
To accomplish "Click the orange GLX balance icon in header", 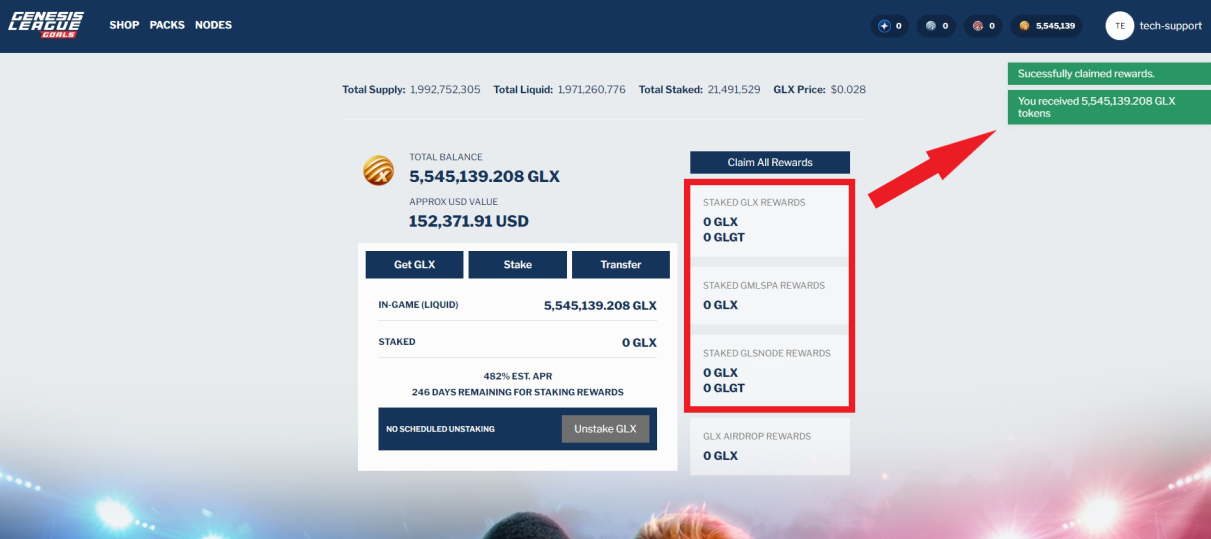I will pyautogui.click(x=1024, y=26).
